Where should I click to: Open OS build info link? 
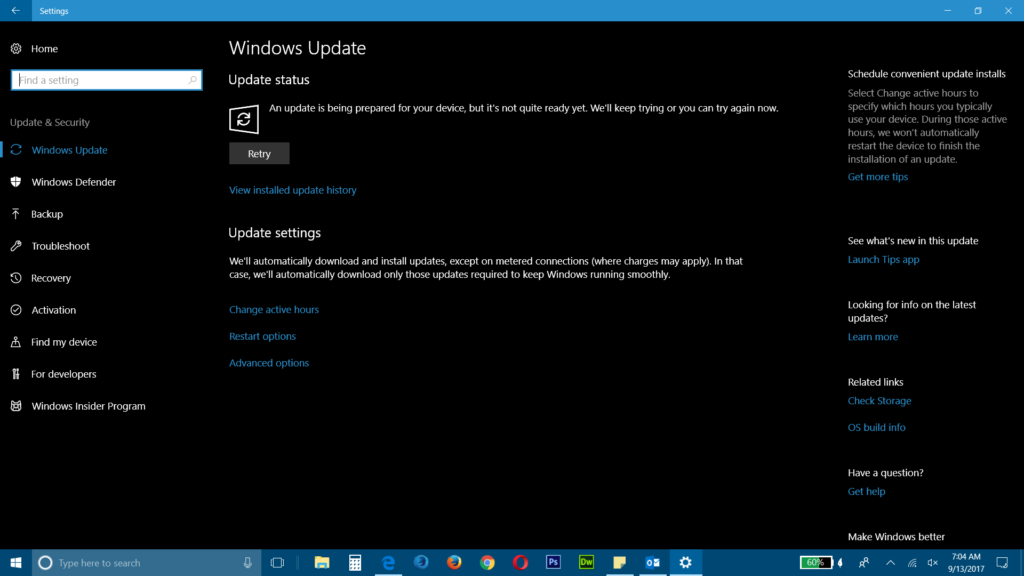[876, 428]
